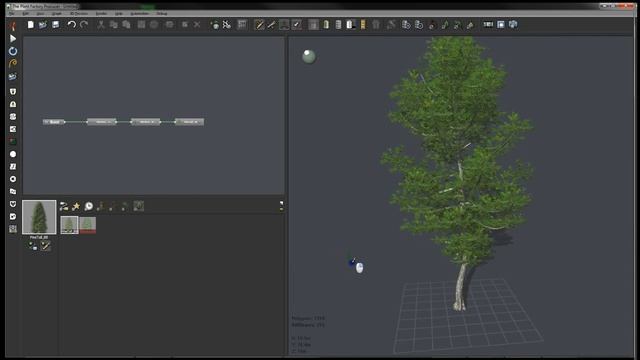Click the first stacked database icon with clock
This screenshot has width=640, height=360.
click(x=406, y=25)
